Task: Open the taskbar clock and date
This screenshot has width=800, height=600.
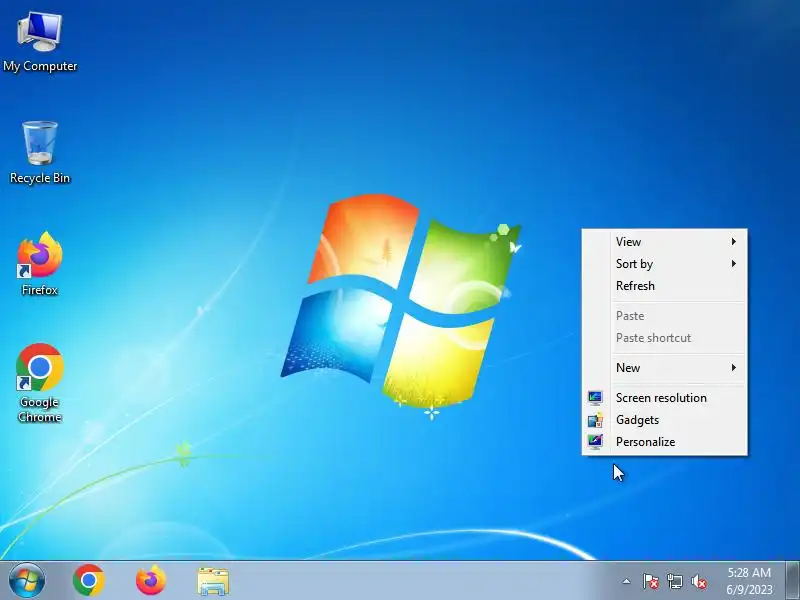Action: [749, 581]
